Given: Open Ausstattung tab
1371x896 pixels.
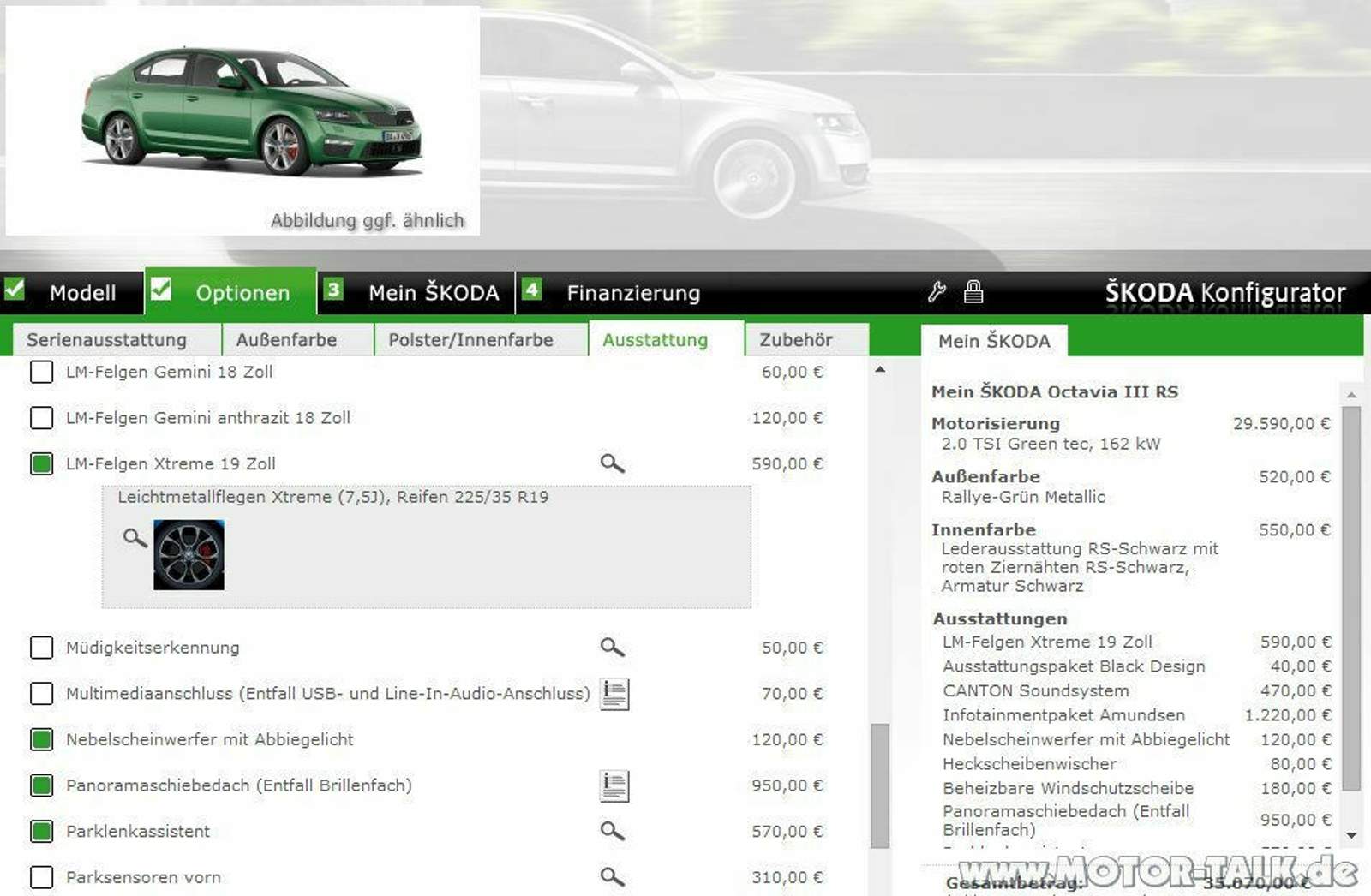Looking at the screenshot, I should [x=666, y=338].
